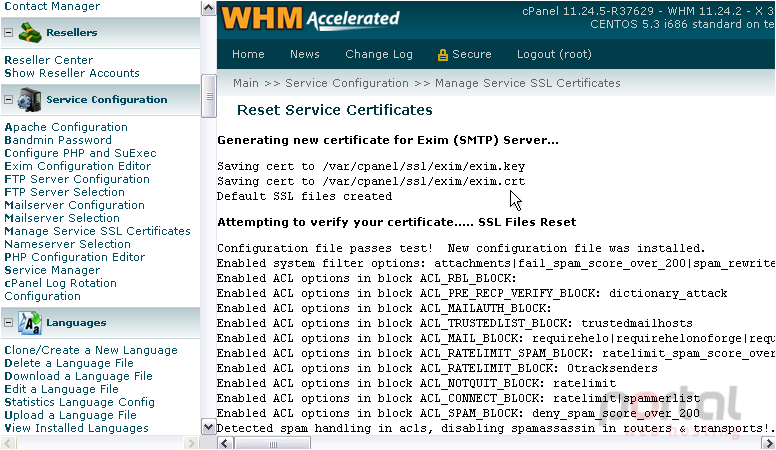Open Apache Configuration
Image resolution: width=776 pixels, height=450 pixels.
click(66, 127)
